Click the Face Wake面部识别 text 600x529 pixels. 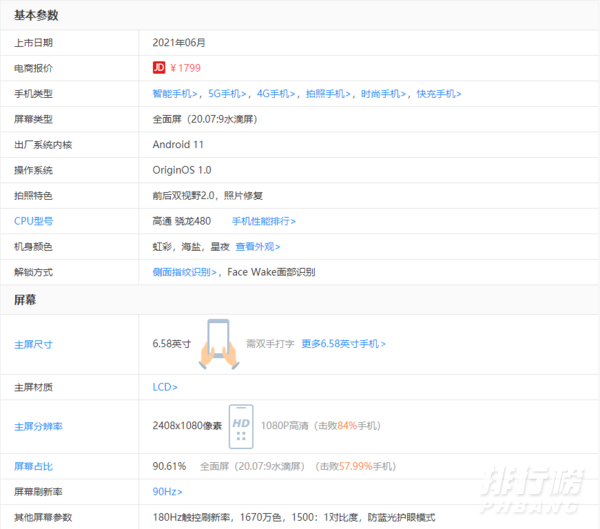[x=271, y=272]
